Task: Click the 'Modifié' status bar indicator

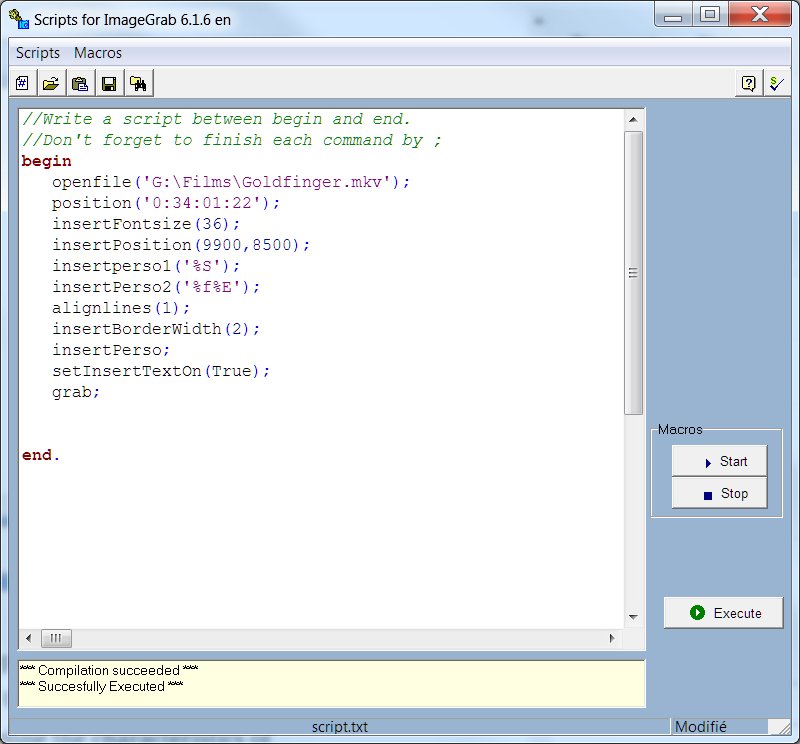Action: tap(701, 727)
